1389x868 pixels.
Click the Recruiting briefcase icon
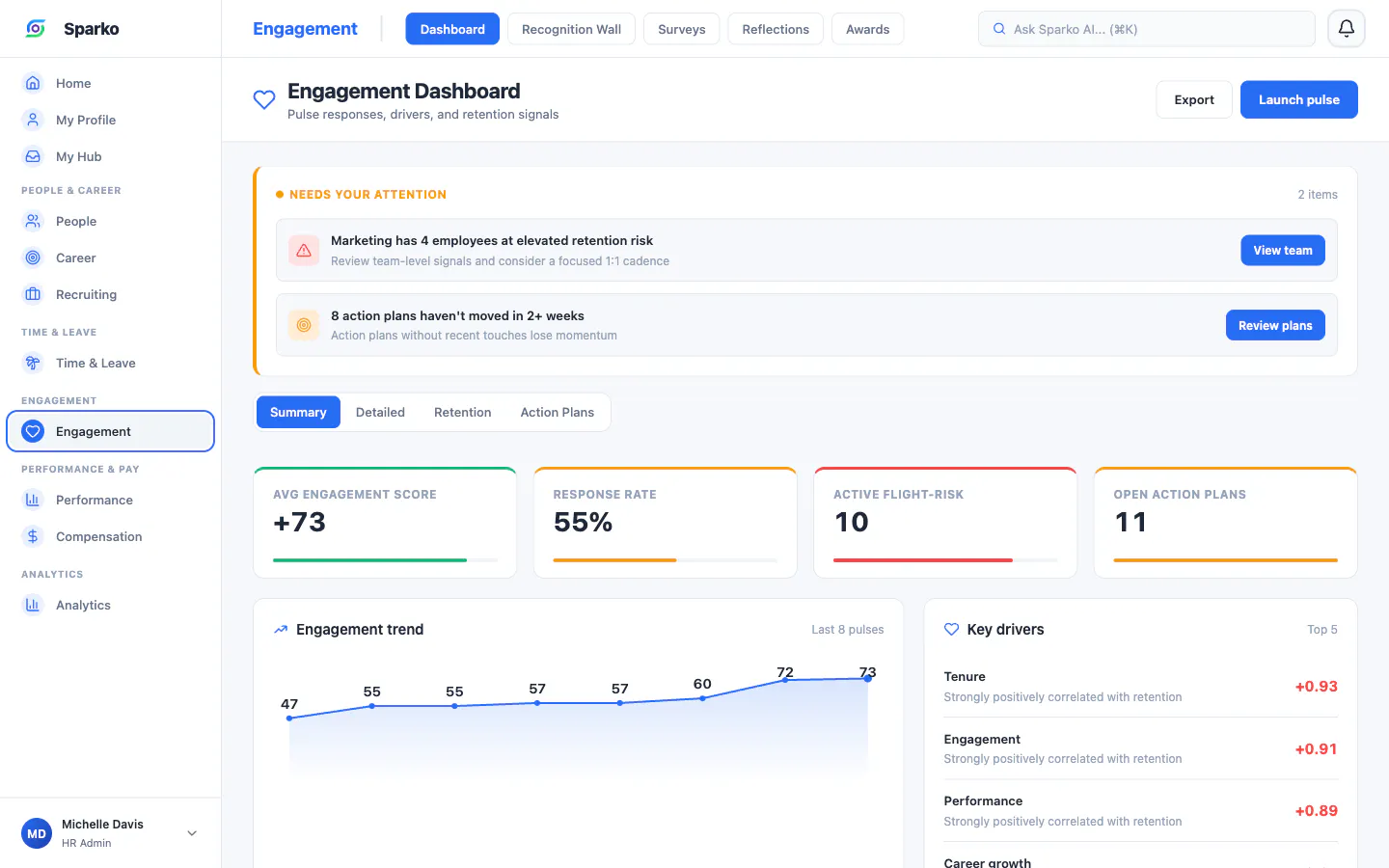point(33,294)
